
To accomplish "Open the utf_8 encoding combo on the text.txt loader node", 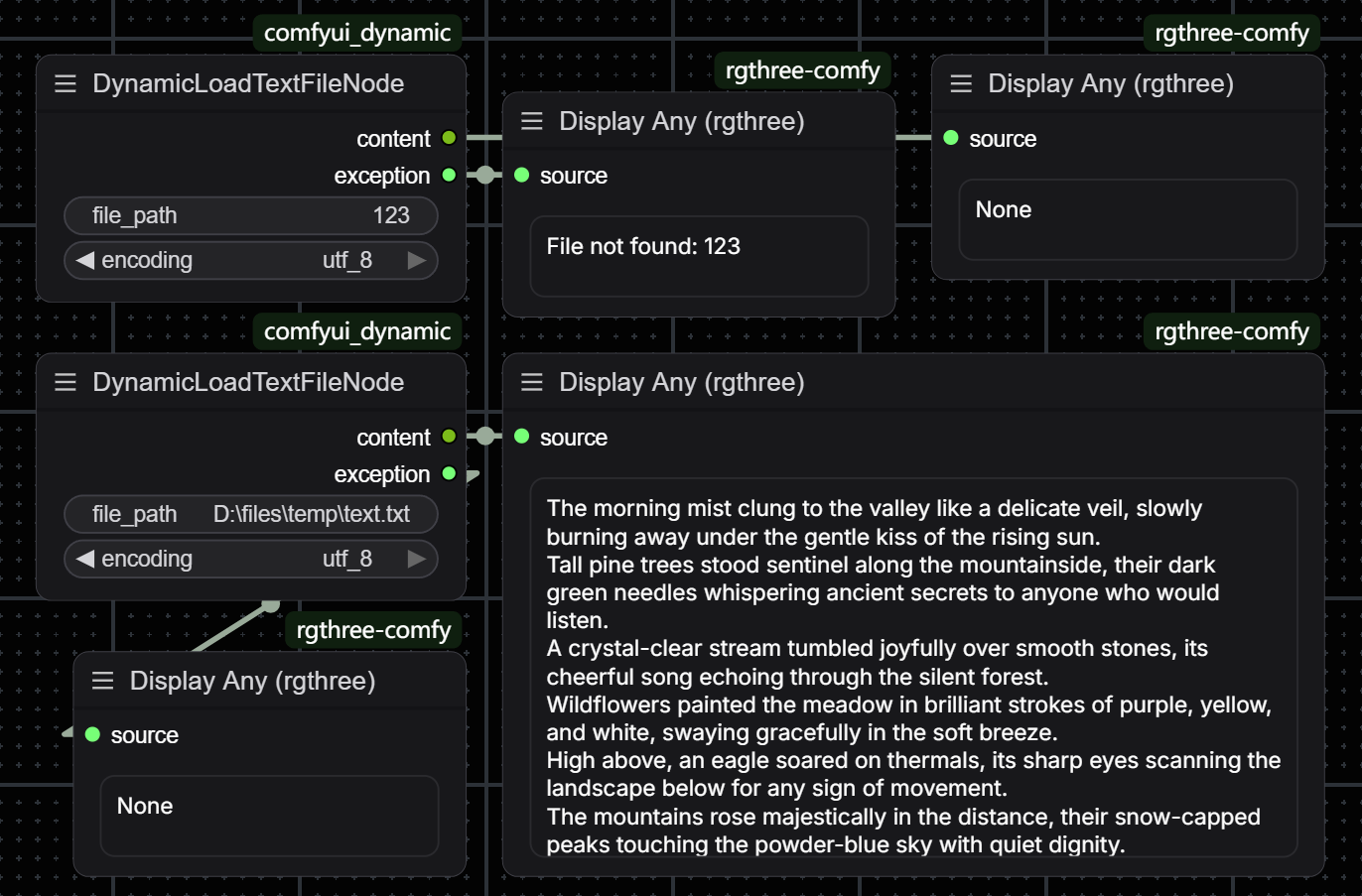I will click(251, 559).
